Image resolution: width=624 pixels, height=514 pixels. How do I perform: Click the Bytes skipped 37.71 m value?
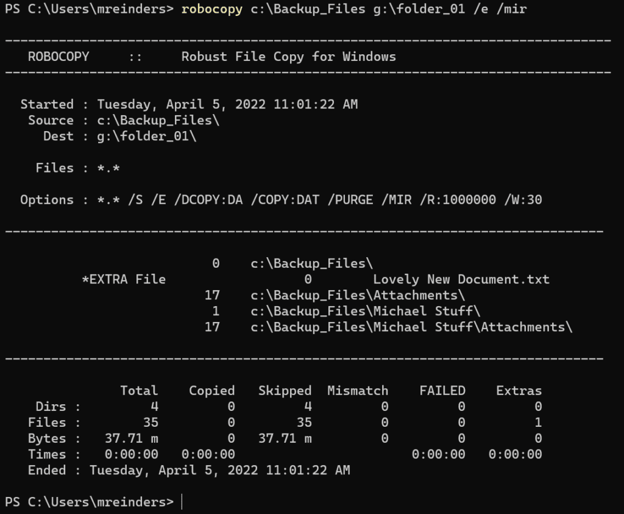tap(285, 438)
